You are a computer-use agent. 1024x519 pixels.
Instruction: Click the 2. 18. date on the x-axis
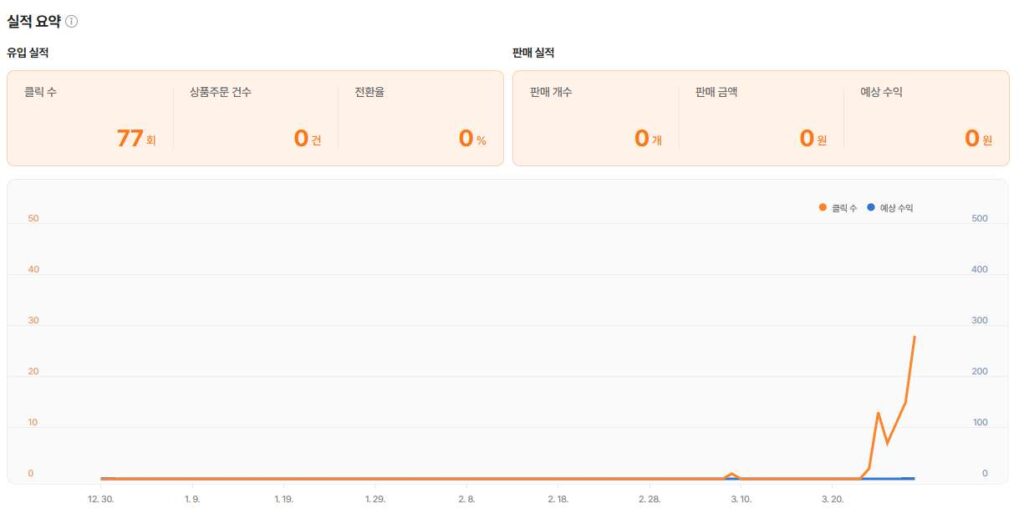click(558, 498)
